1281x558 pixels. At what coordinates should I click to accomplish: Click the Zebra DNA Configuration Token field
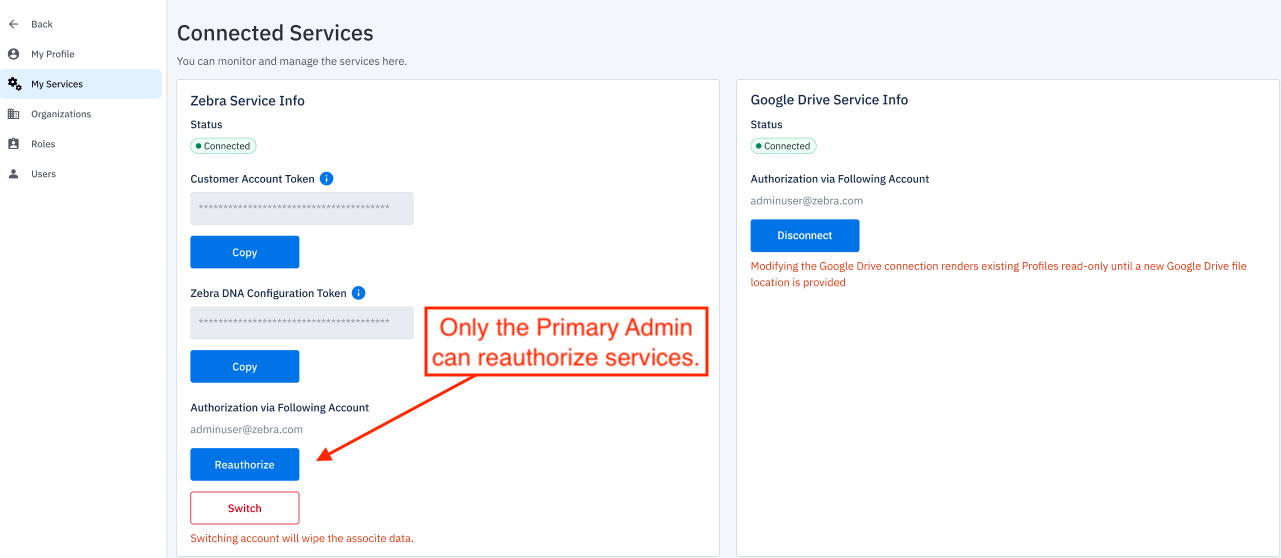pyautogui.click(x=302, y=322)
